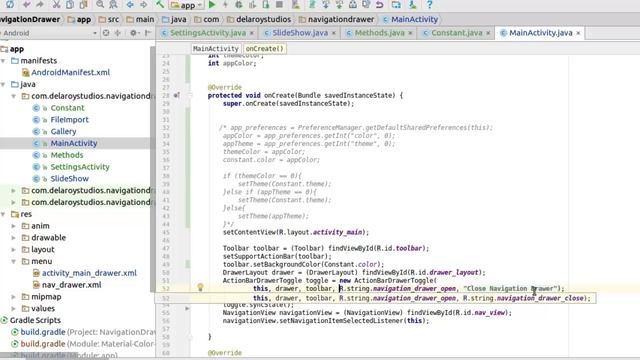Click the profiler icon next to debug
The width and height of the screenshot is (640, 360).
click(x=252, y=4)
